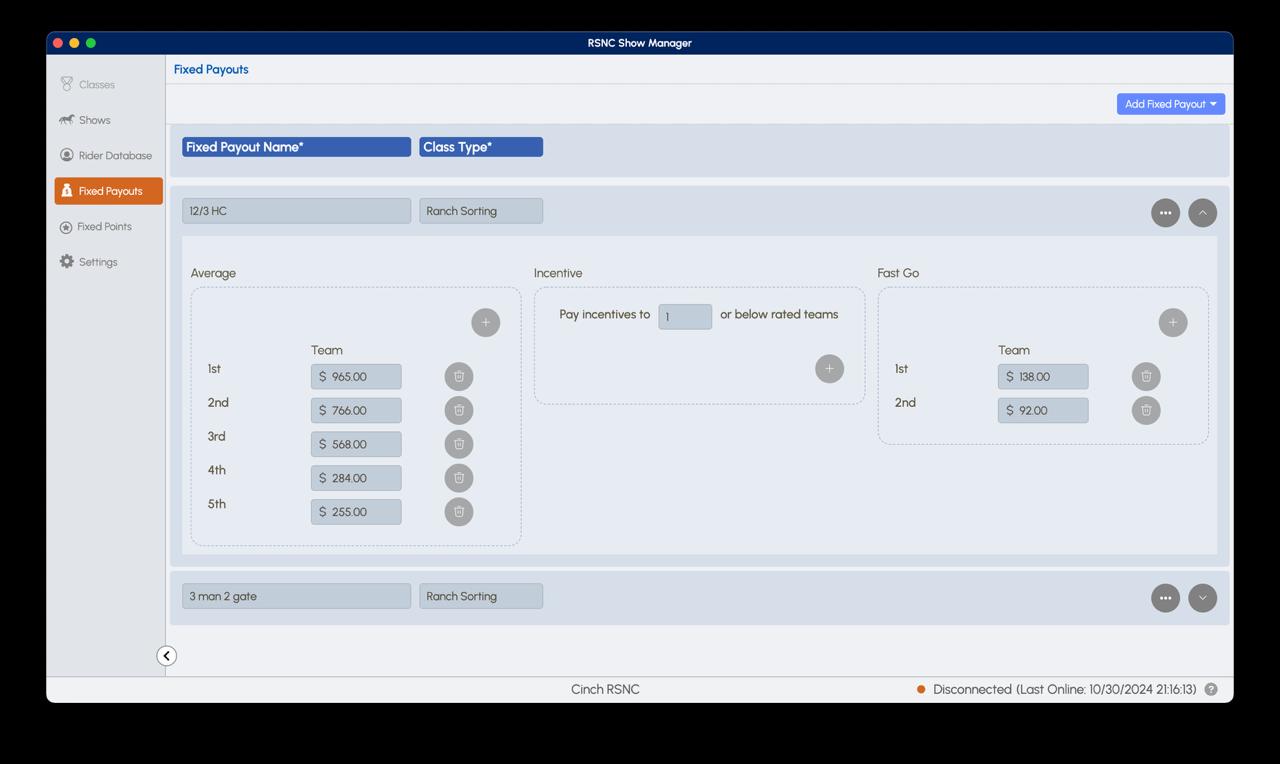Add a new Fast Go place
This screenshot has width=1280, height=764.
coord(1172,322)
